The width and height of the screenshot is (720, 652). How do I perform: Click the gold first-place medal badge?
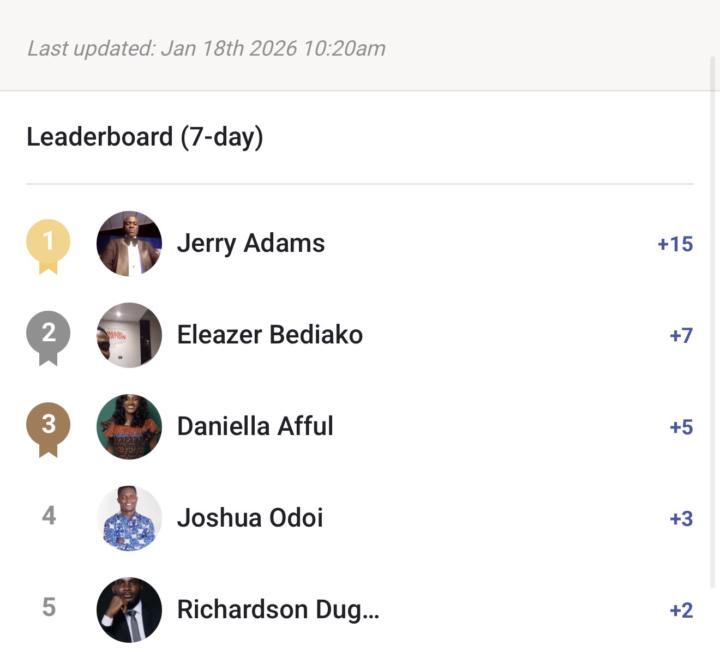point(48,242)
